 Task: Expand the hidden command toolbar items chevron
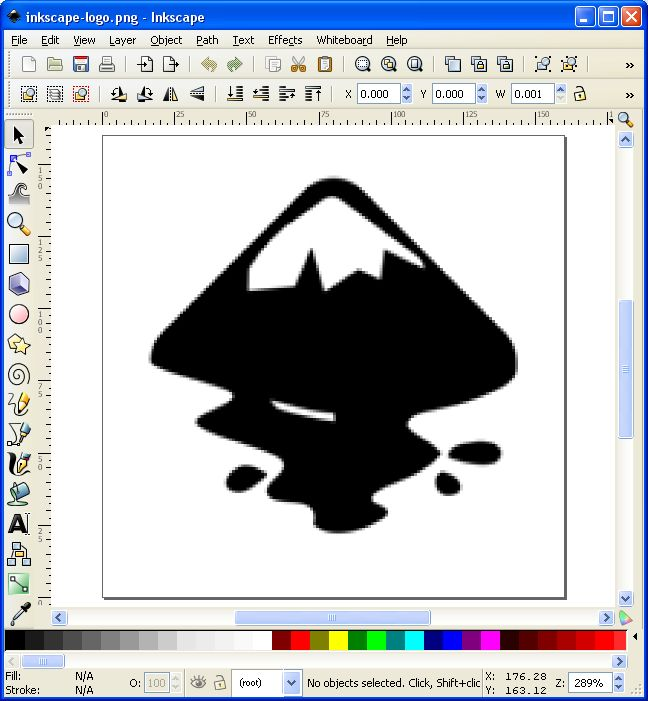click(629, 65)
